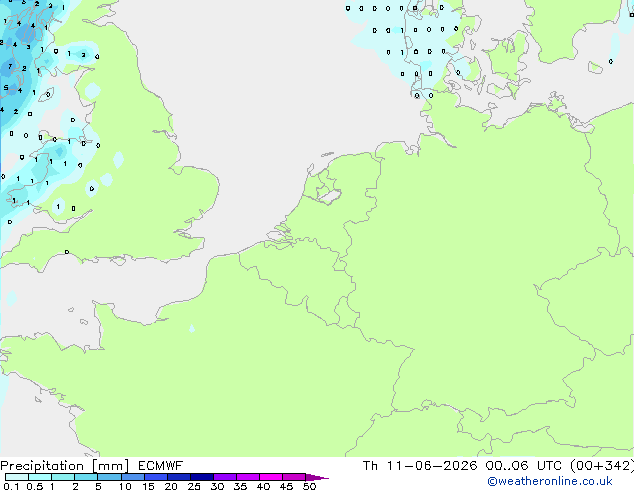Click the legend label 50
The width and height of the screenshot is (634, 490).
click(x=310, y=486)
